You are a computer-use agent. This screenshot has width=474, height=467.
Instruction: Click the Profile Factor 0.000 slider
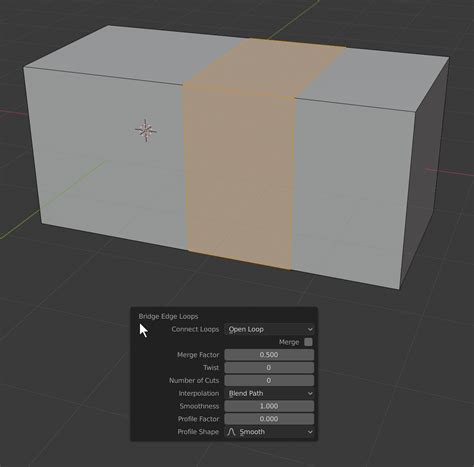[269, 419]
